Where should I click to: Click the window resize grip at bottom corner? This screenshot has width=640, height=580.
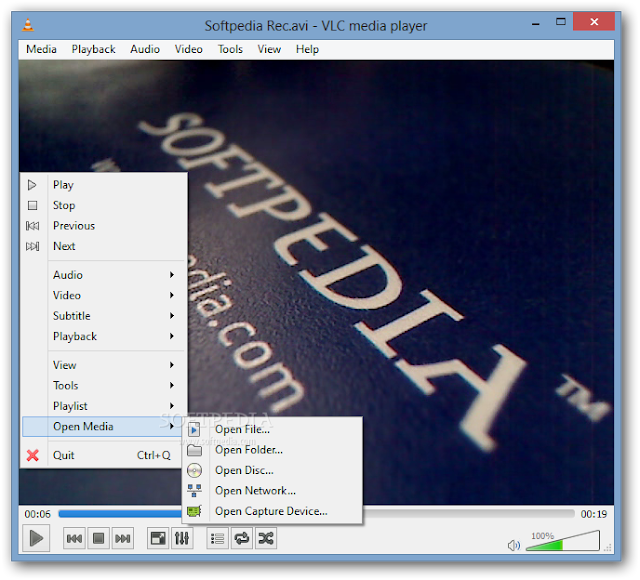pos(608,548)
